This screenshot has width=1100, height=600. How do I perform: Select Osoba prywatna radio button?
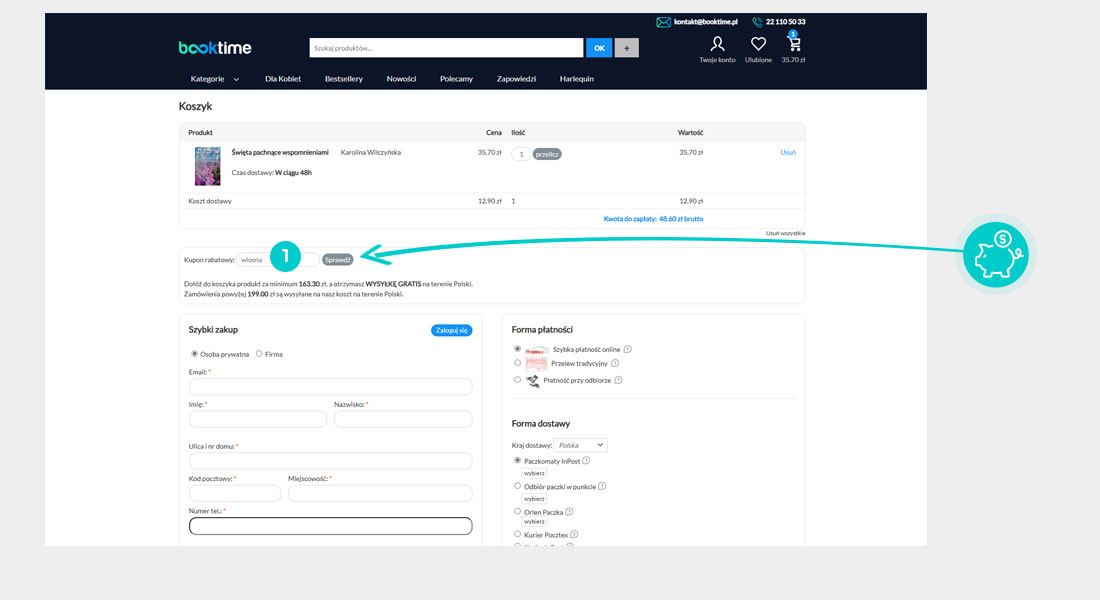pyautogui.click(x=194, y=354)
